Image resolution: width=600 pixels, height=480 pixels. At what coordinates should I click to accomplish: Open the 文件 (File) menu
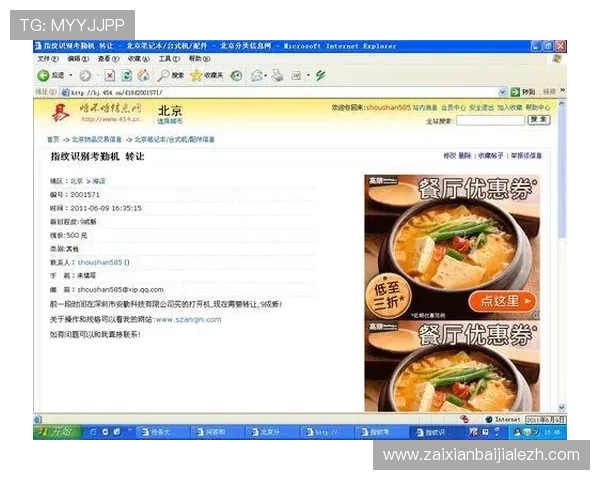tap(48, 59)
